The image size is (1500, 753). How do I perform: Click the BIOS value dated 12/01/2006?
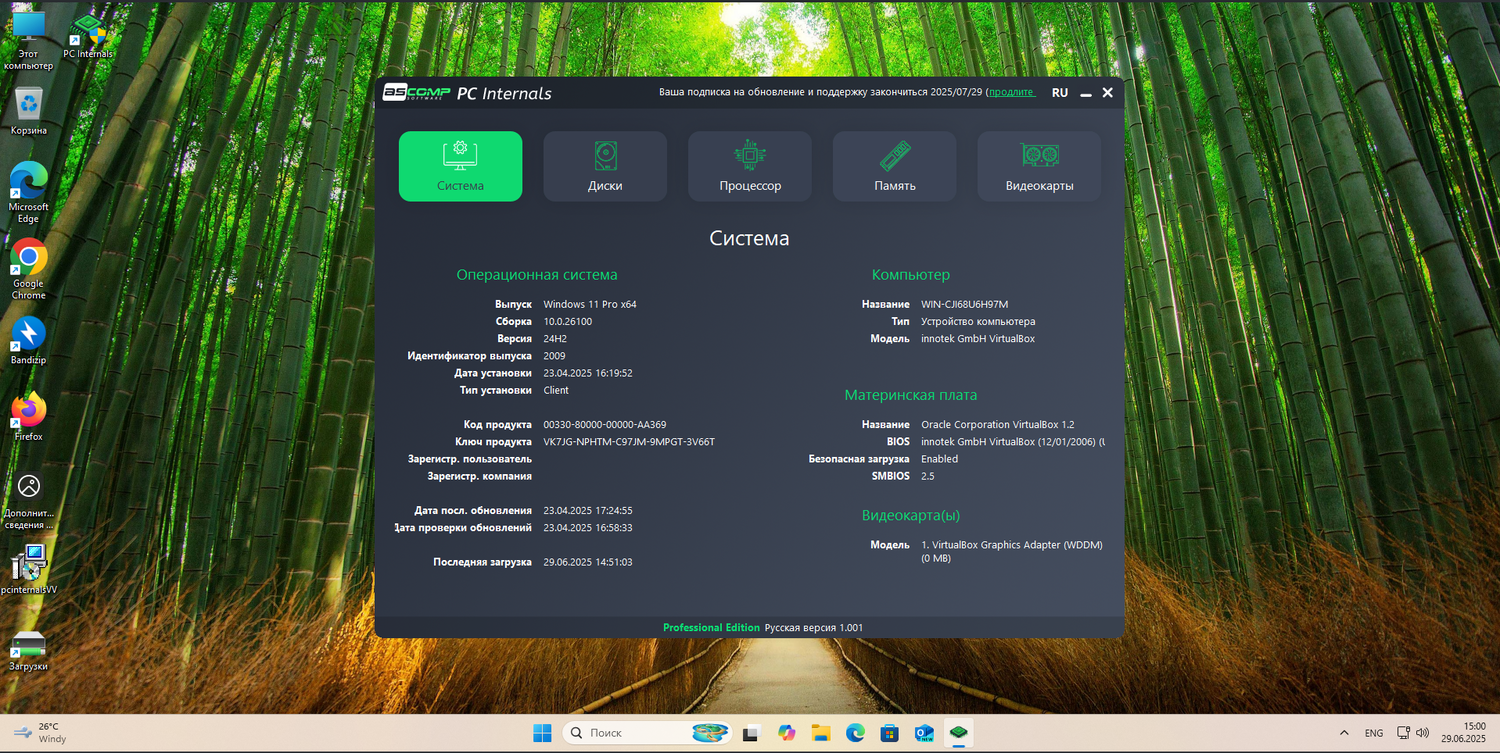point(1013,442)
